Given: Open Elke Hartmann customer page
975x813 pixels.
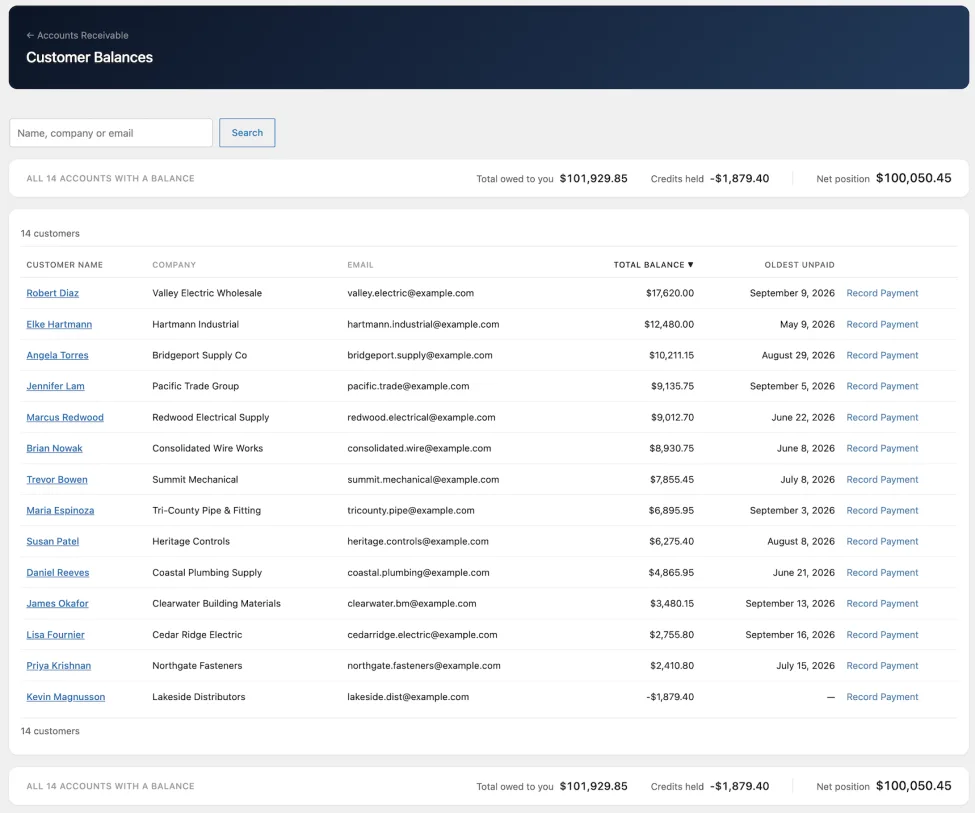Looking at the screenshot, I should [59, 324].
